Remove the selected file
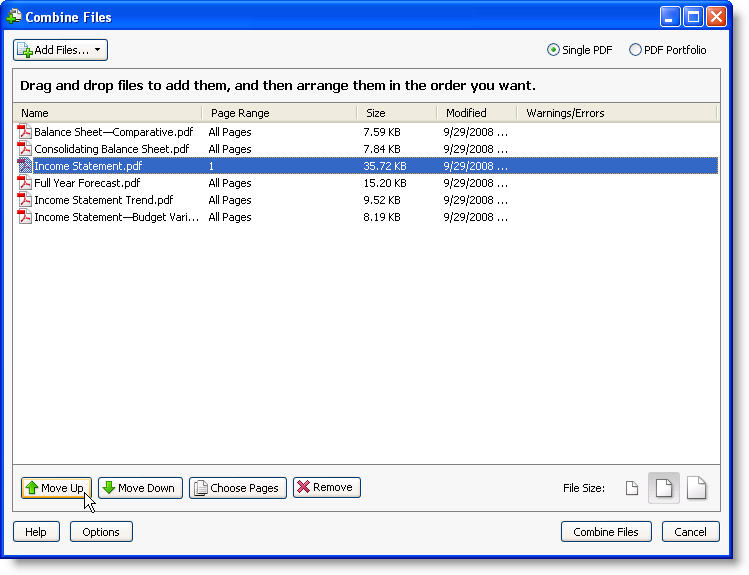This screenshot has width=749, height=575. (326, 487)
